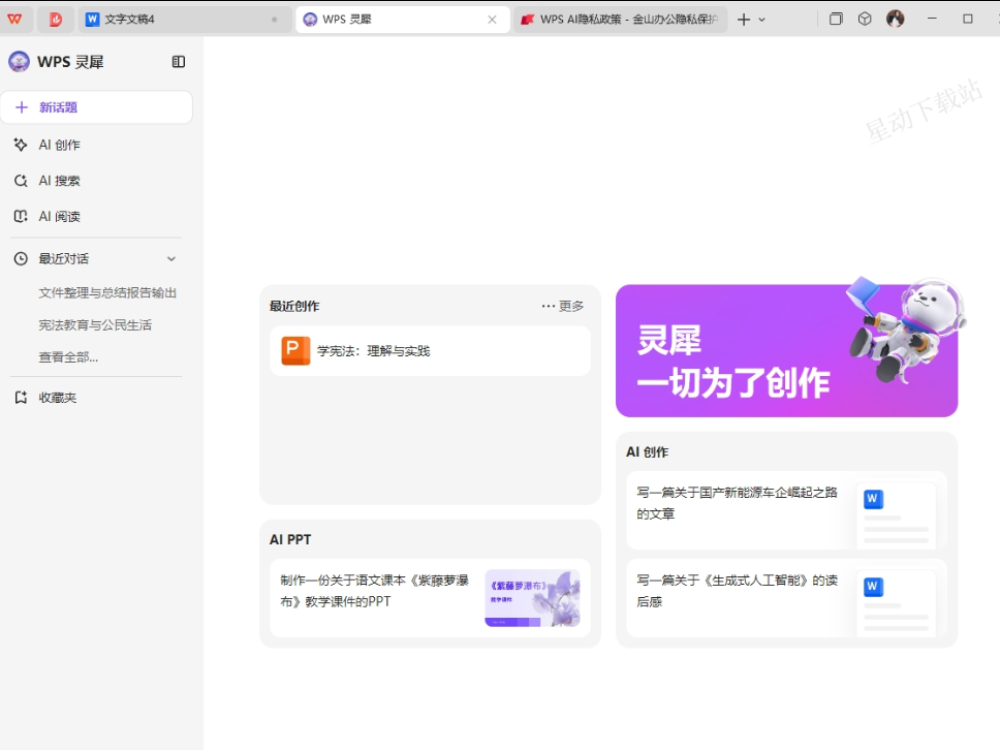Image resolution: width=1000 pixels, height=750 pixels.
Task: Click the AI 创作 sparkle icon
Action: coord(20,145)
